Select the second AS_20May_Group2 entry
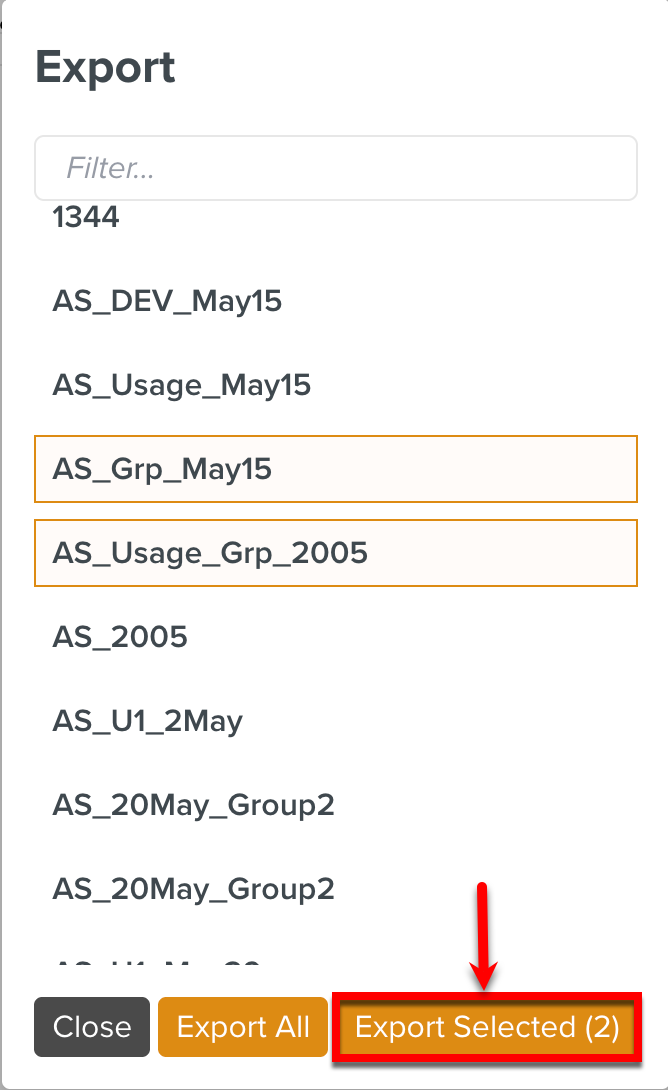 point(193,889)
